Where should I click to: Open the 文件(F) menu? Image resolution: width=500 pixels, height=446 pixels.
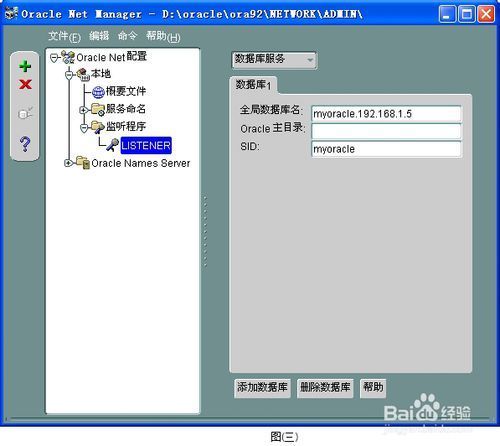[64, 36]
